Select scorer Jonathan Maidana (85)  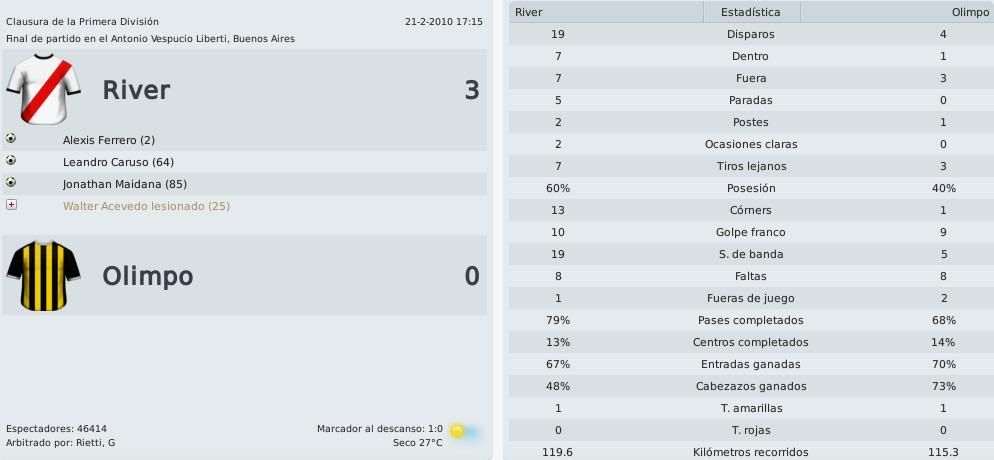125,184
